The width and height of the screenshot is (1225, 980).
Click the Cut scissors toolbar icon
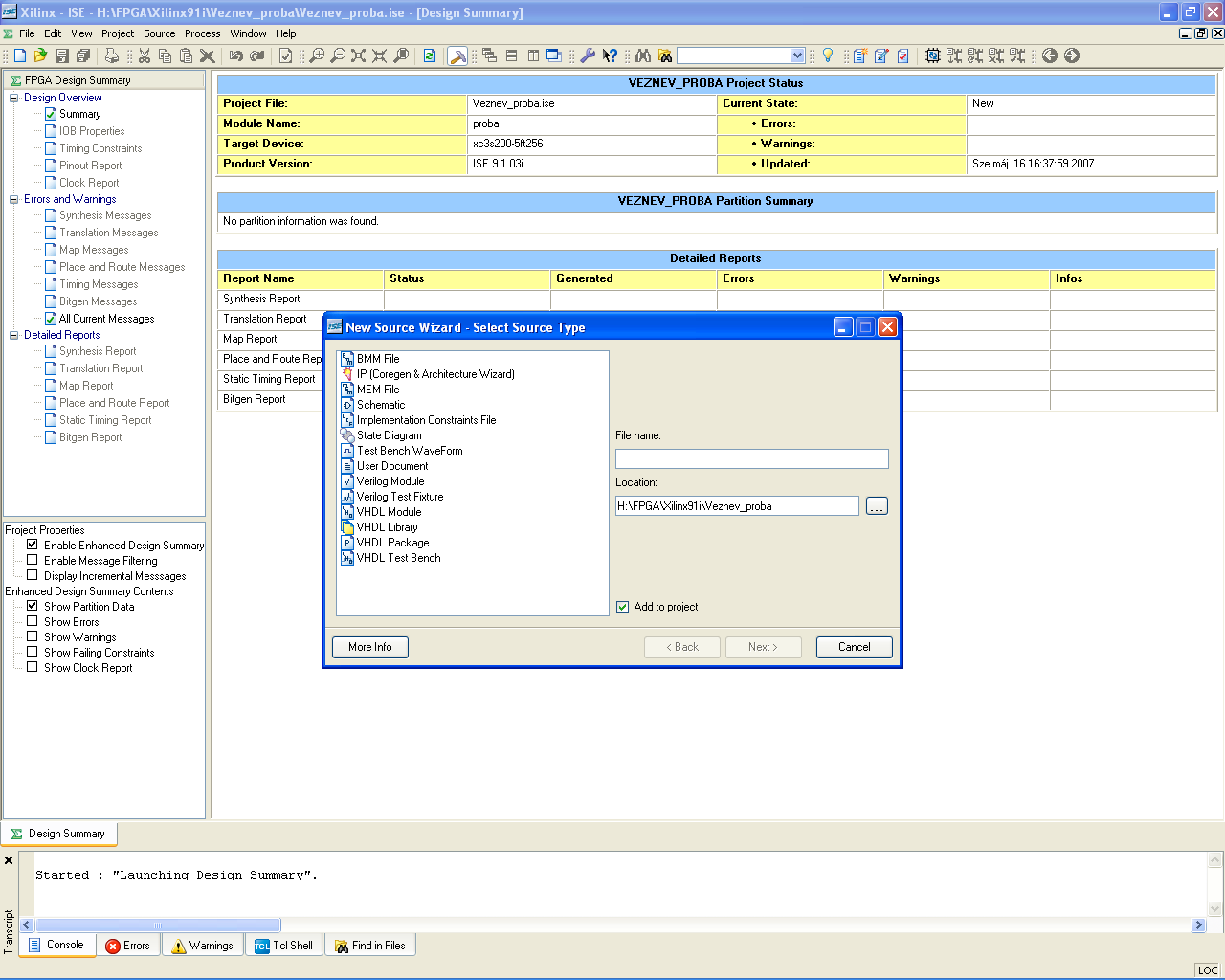(145, 56)
